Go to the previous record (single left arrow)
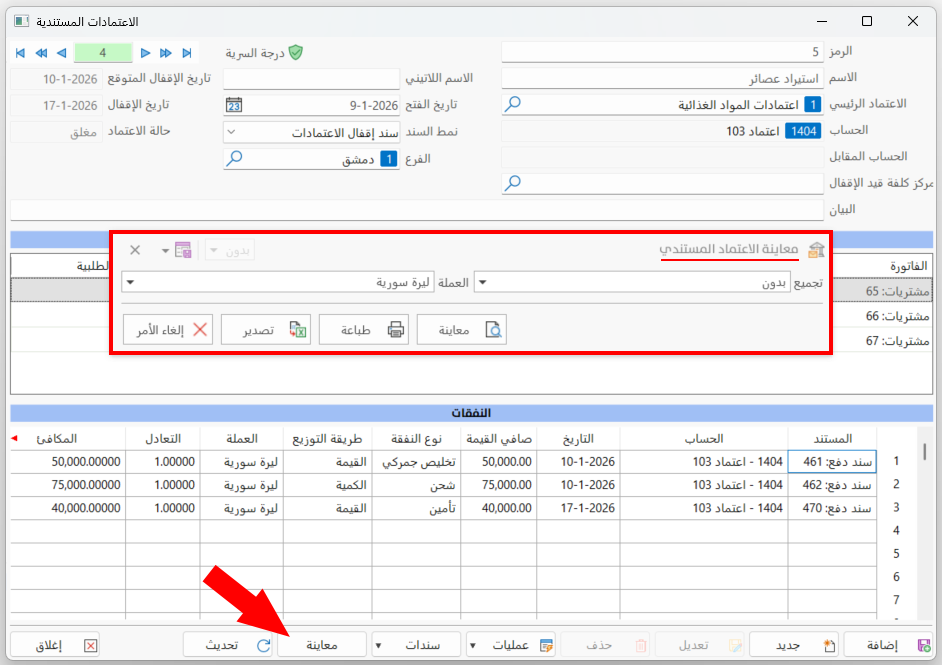942x665 pixels. 61,53
